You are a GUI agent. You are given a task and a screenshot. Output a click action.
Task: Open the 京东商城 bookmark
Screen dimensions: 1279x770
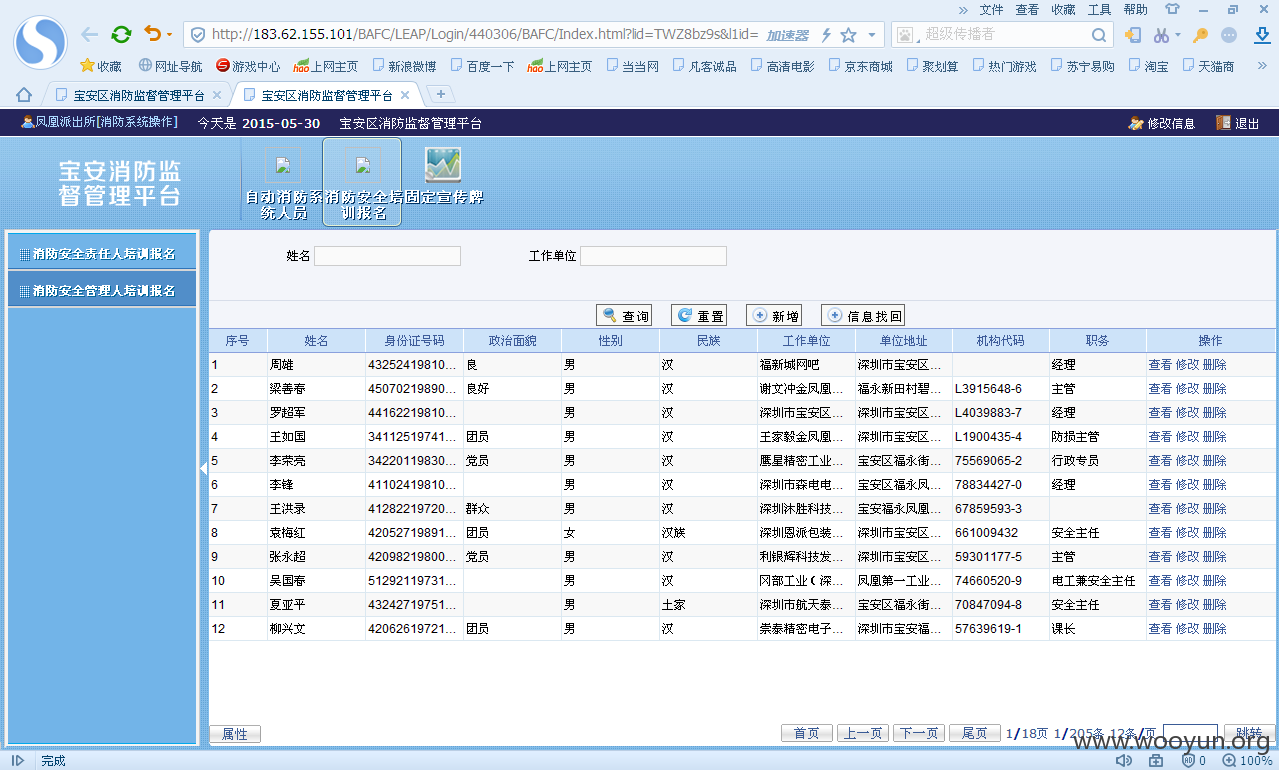click(x=860, y=66)
